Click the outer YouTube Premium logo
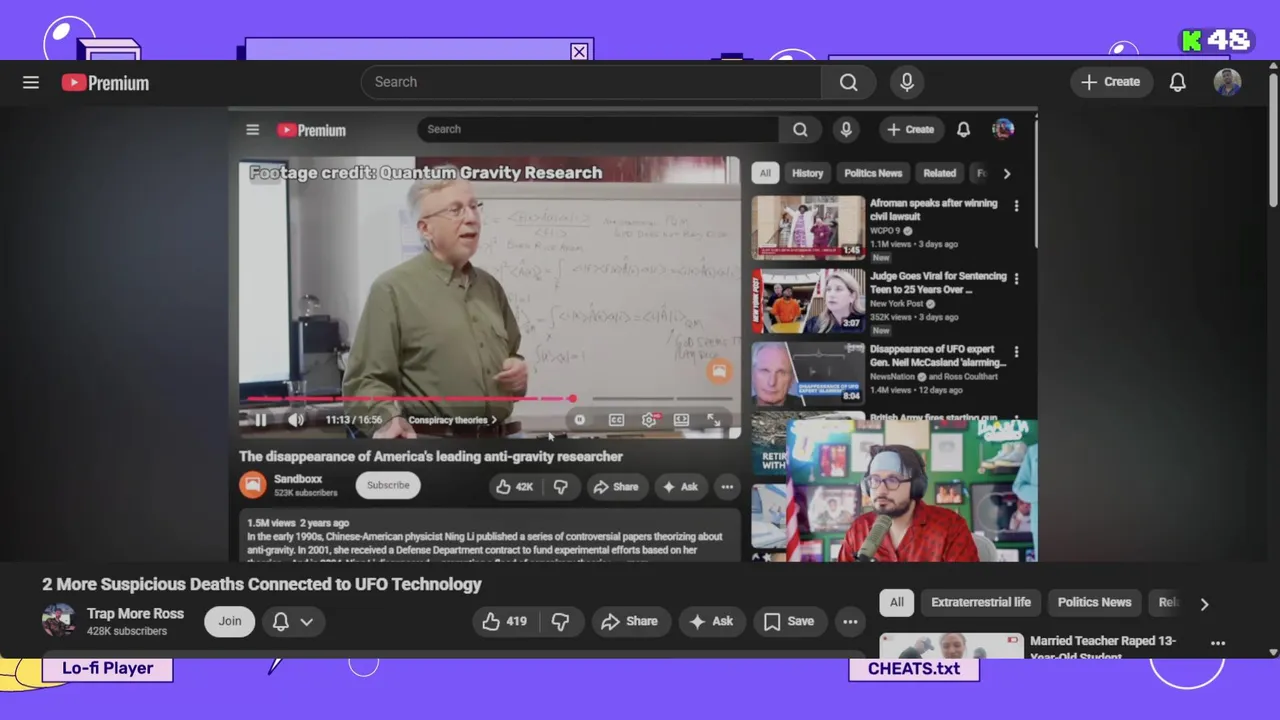The image size is (1280, 720). click(105, 83)
